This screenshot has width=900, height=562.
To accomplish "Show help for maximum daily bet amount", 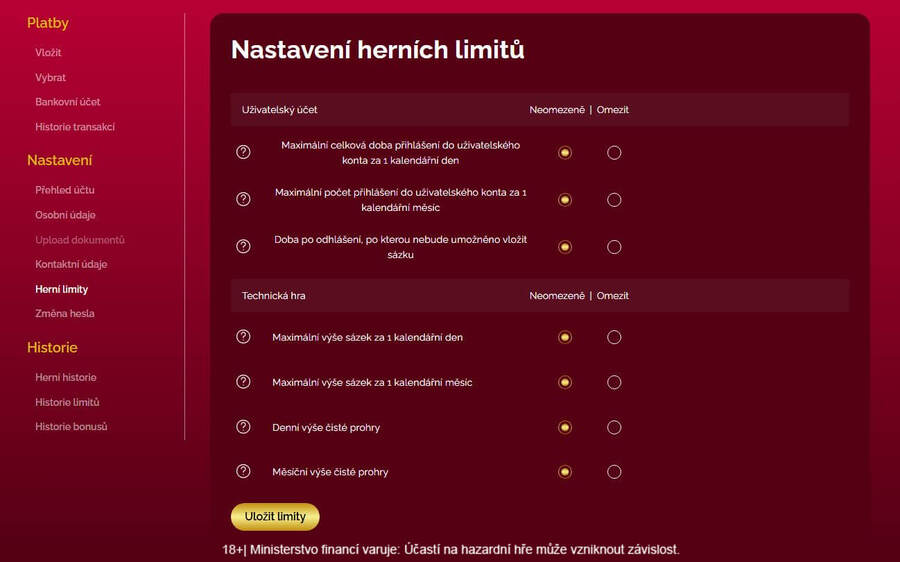I will click(x=243, y=337).
